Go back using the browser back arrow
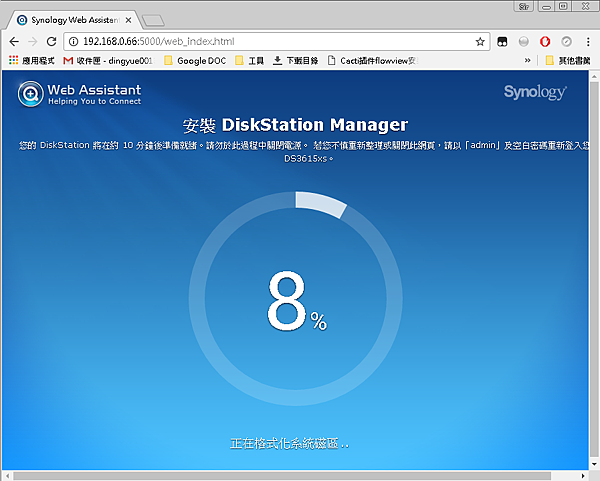The width and height of the screenshot is (600, 481). click(x=14, y=41)
